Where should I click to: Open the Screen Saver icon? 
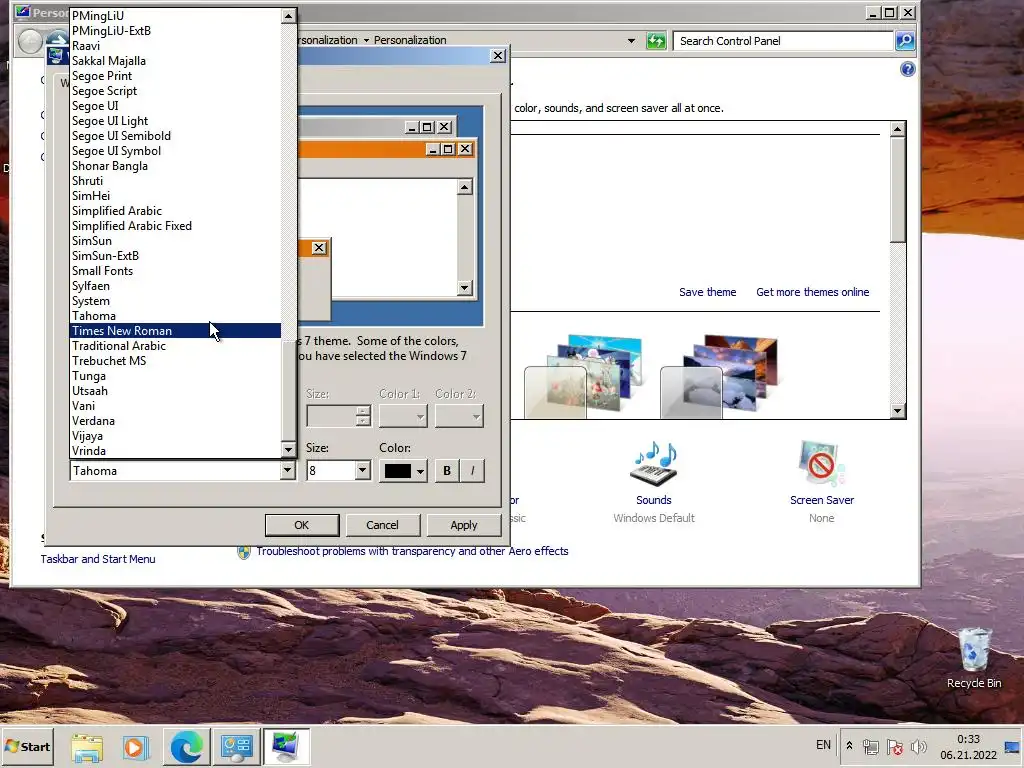(x=821, y=464)
